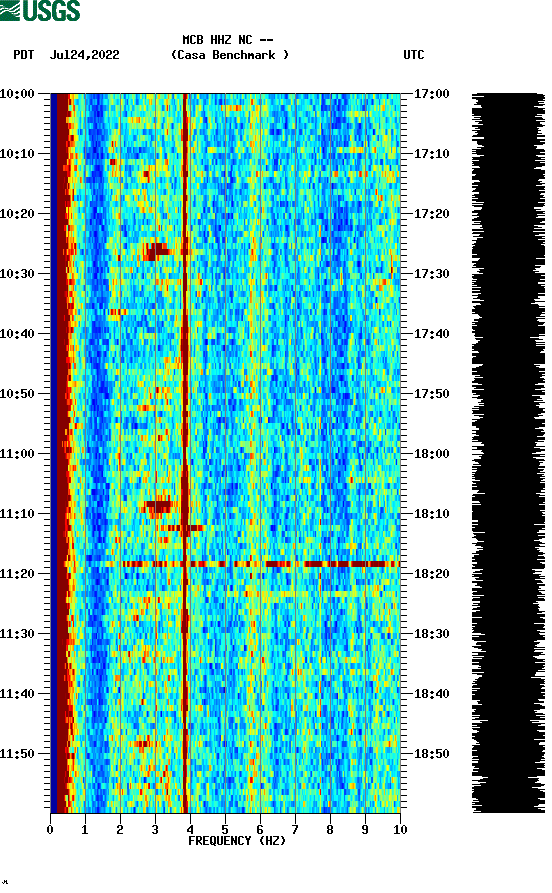This screenshot has height=893, width=552.
Task: Click the 4 Hz frequency tick label
Action: pos(190,829)
